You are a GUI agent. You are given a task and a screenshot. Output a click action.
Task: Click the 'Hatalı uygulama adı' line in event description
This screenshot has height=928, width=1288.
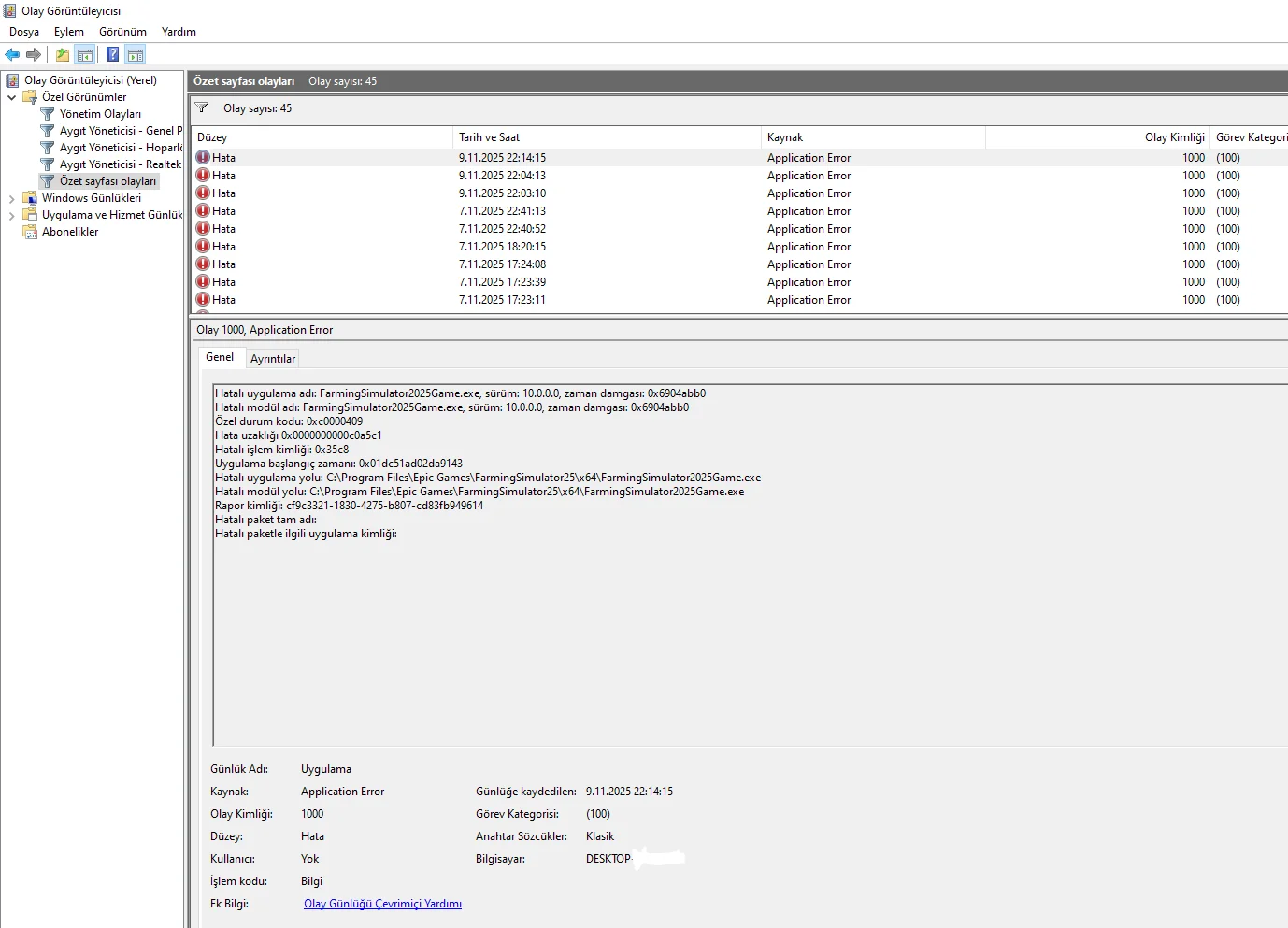(x=461, y=393)
